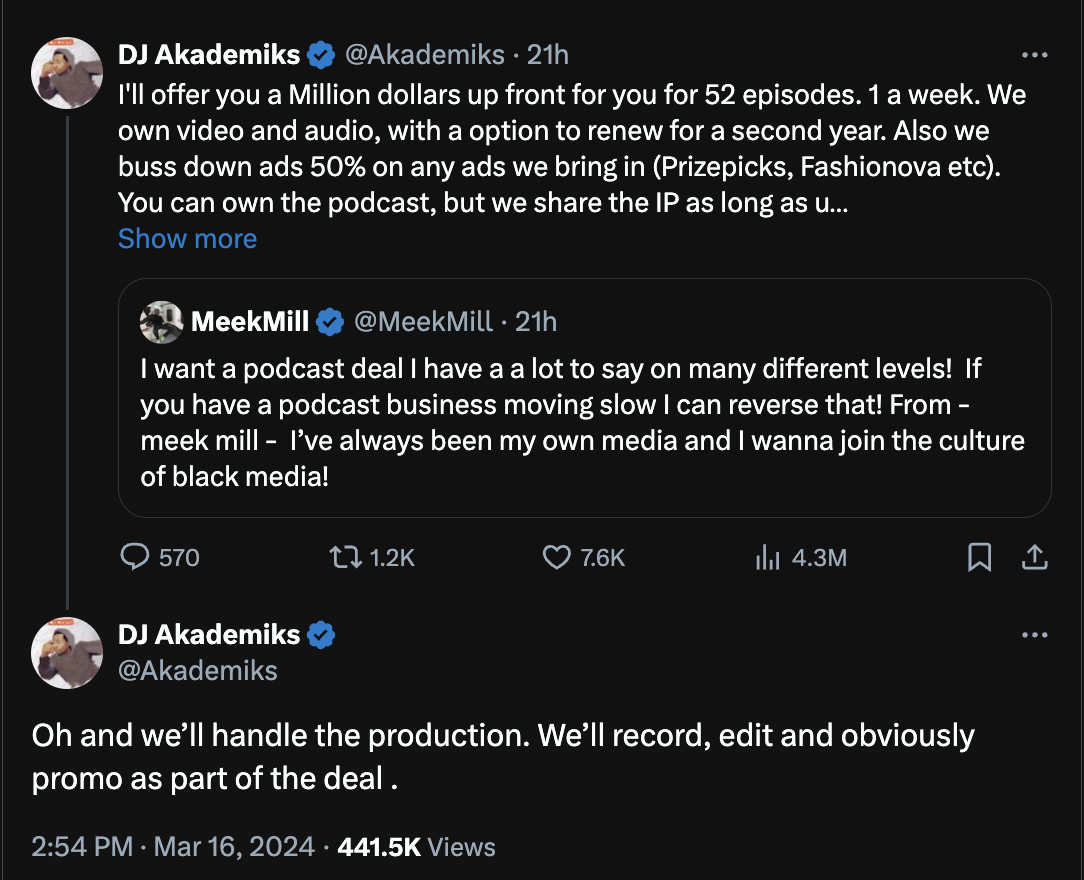Click the 441.5K Views count
The image size is (1084, 880).
pyautogui.click(x=416, y=847)
